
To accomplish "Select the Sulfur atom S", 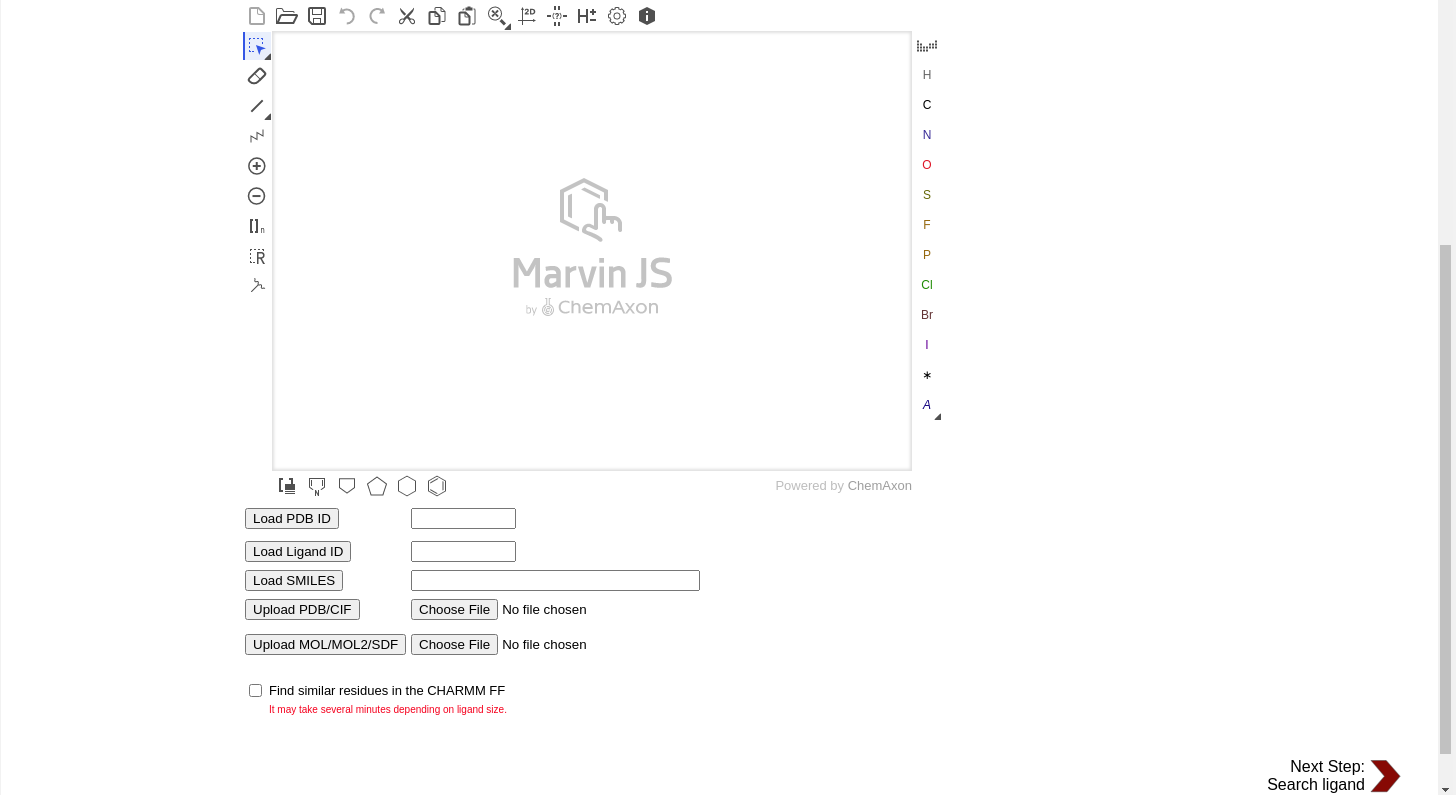I will (927, 195).
